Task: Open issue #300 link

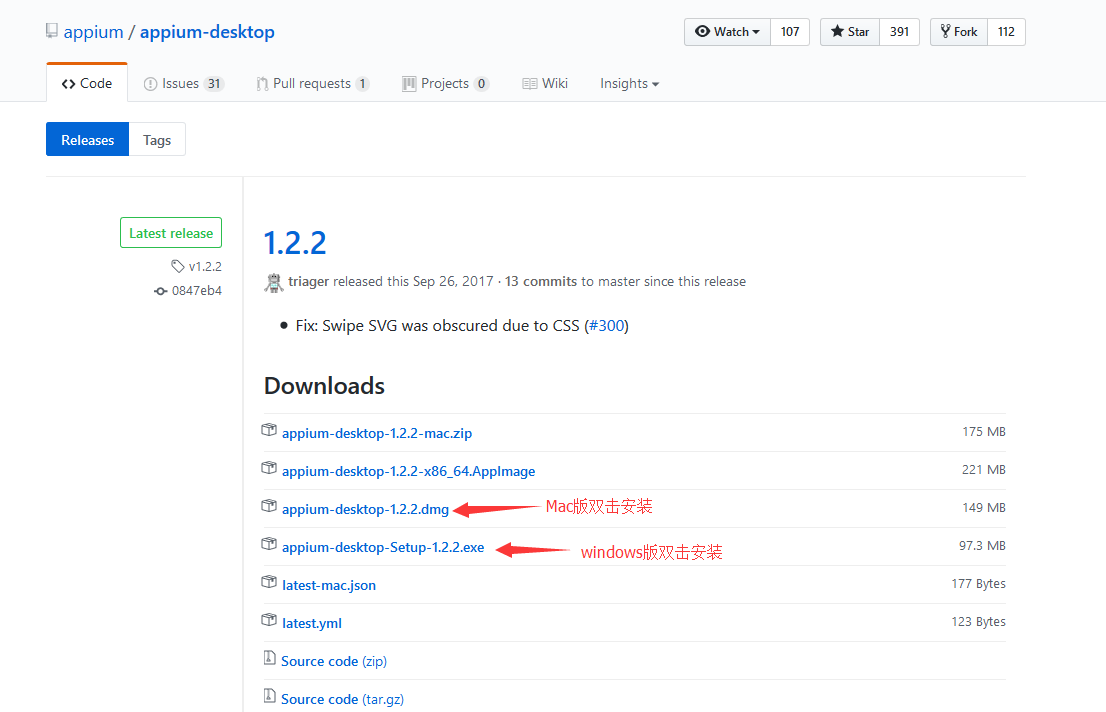Action: point(607,325)
